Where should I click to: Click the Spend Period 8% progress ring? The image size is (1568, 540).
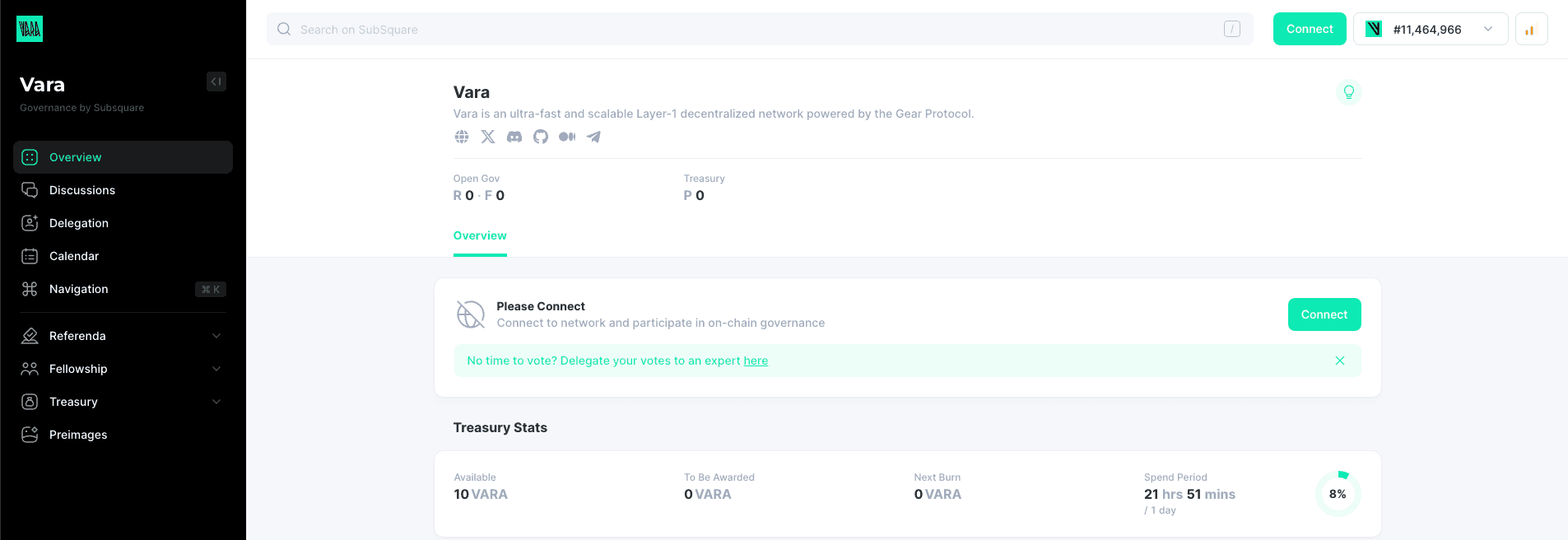(x=1338, y=494)
